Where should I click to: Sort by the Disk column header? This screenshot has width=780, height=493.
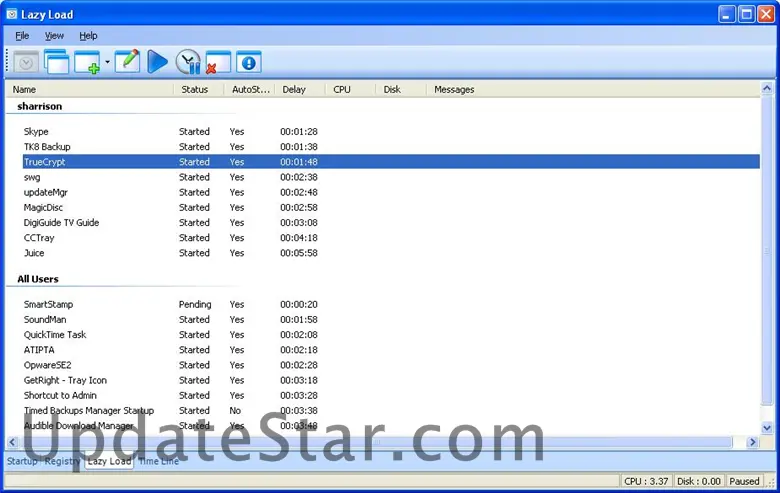(x=400, y=90)
